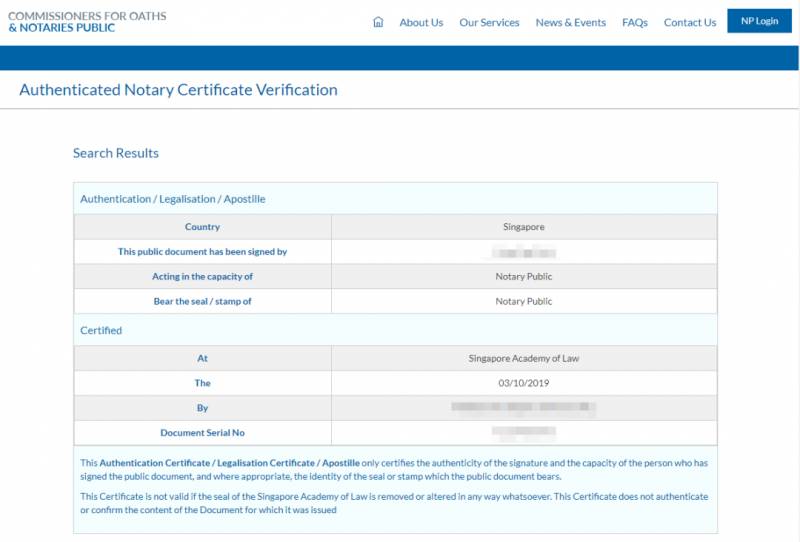Click the Country row label
The image size is (800, 542).
(202, 227)
